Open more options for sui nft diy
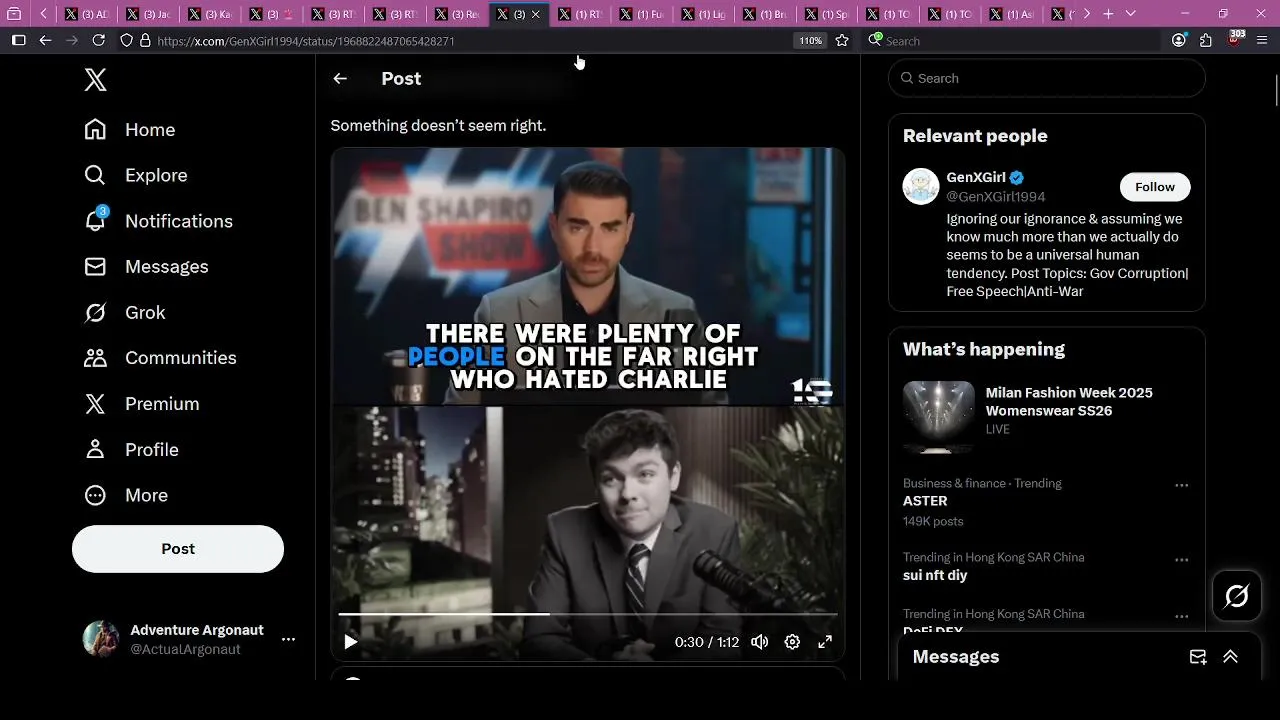The width and height of the screenshot is (1280, 720). point(1181,560)
